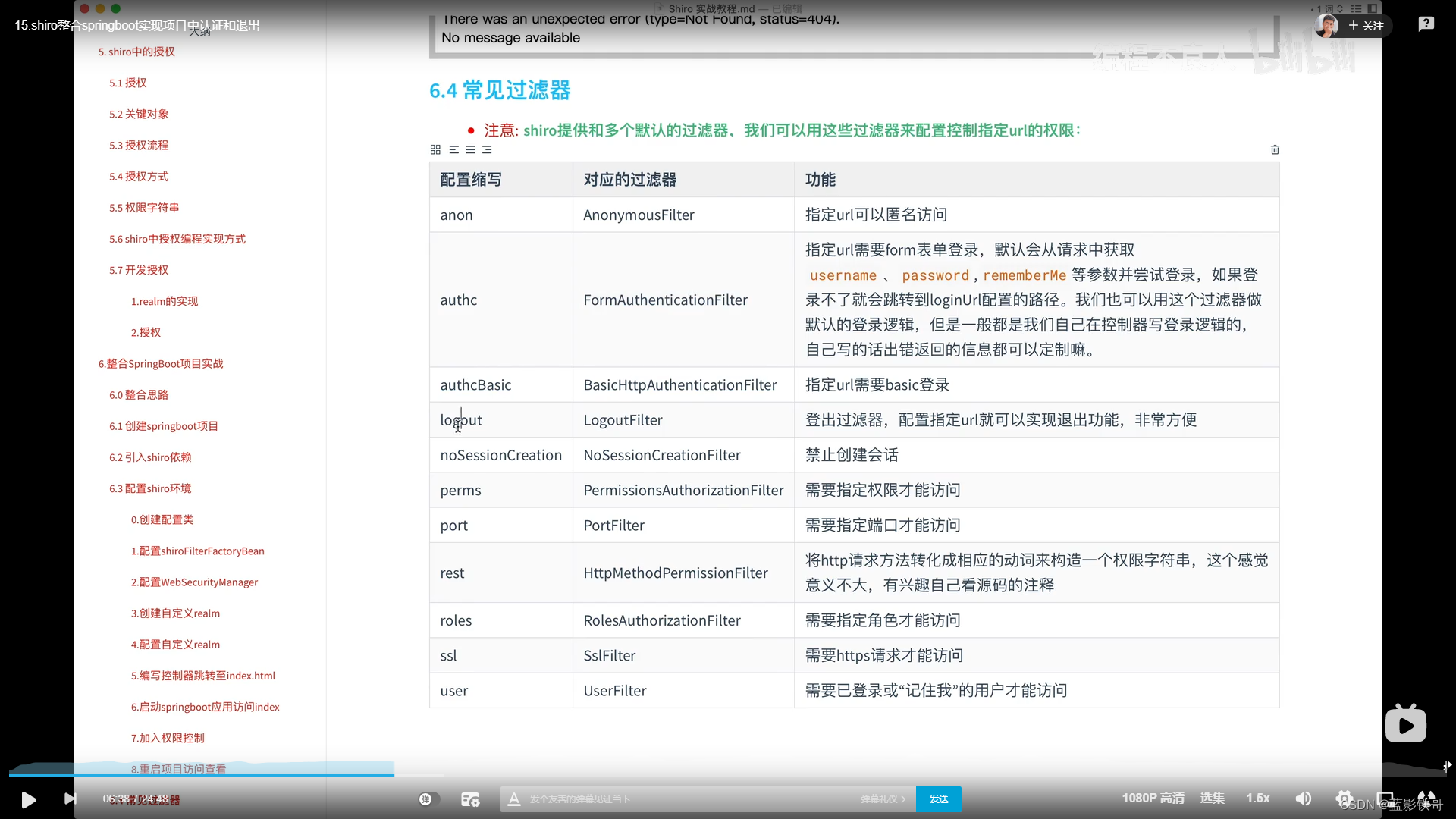Open the table grid options icon
This screenshot has width=1456, height=819.
click(x=435, y=149)
